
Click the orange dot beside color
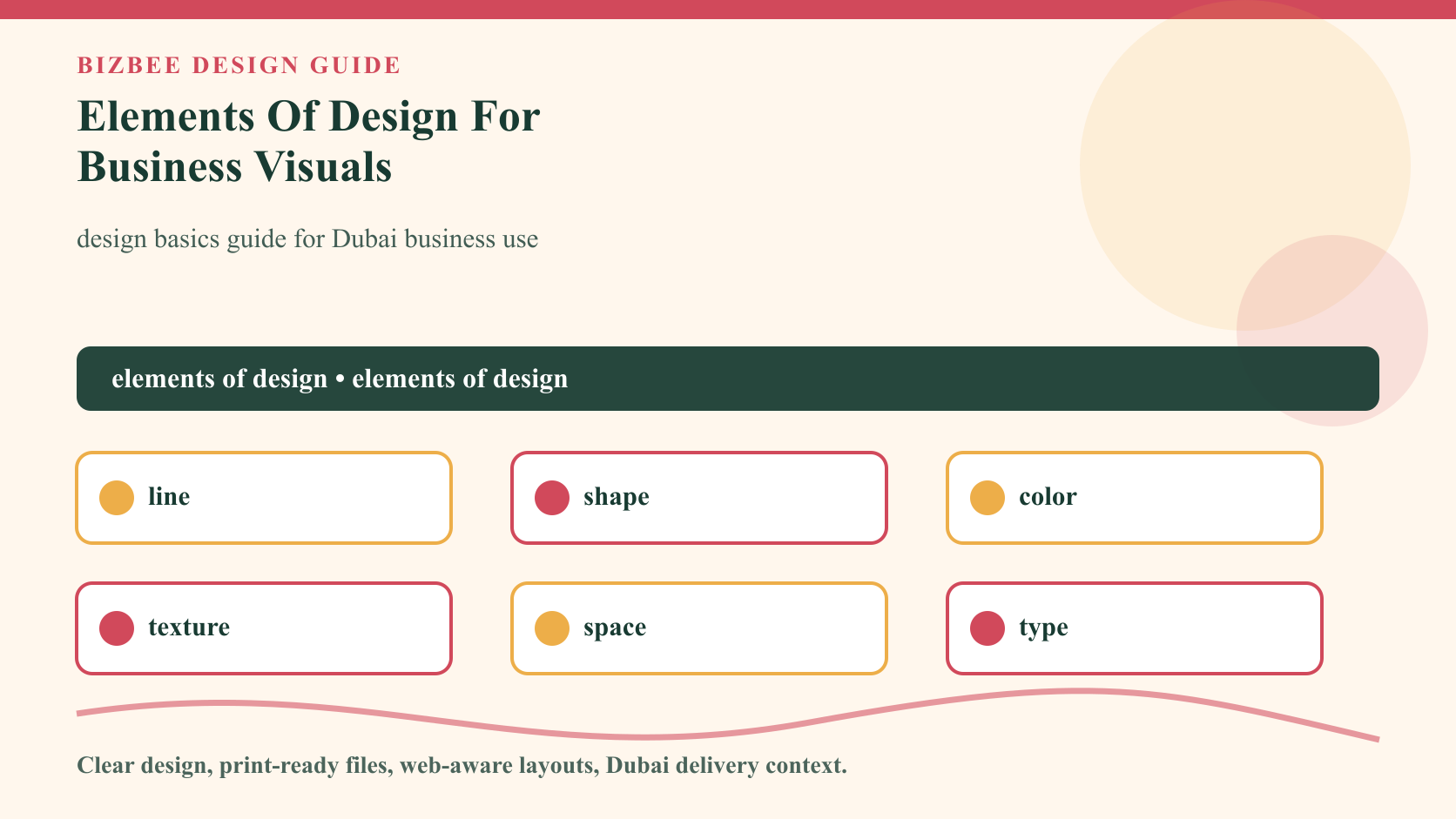click(988, 498)
